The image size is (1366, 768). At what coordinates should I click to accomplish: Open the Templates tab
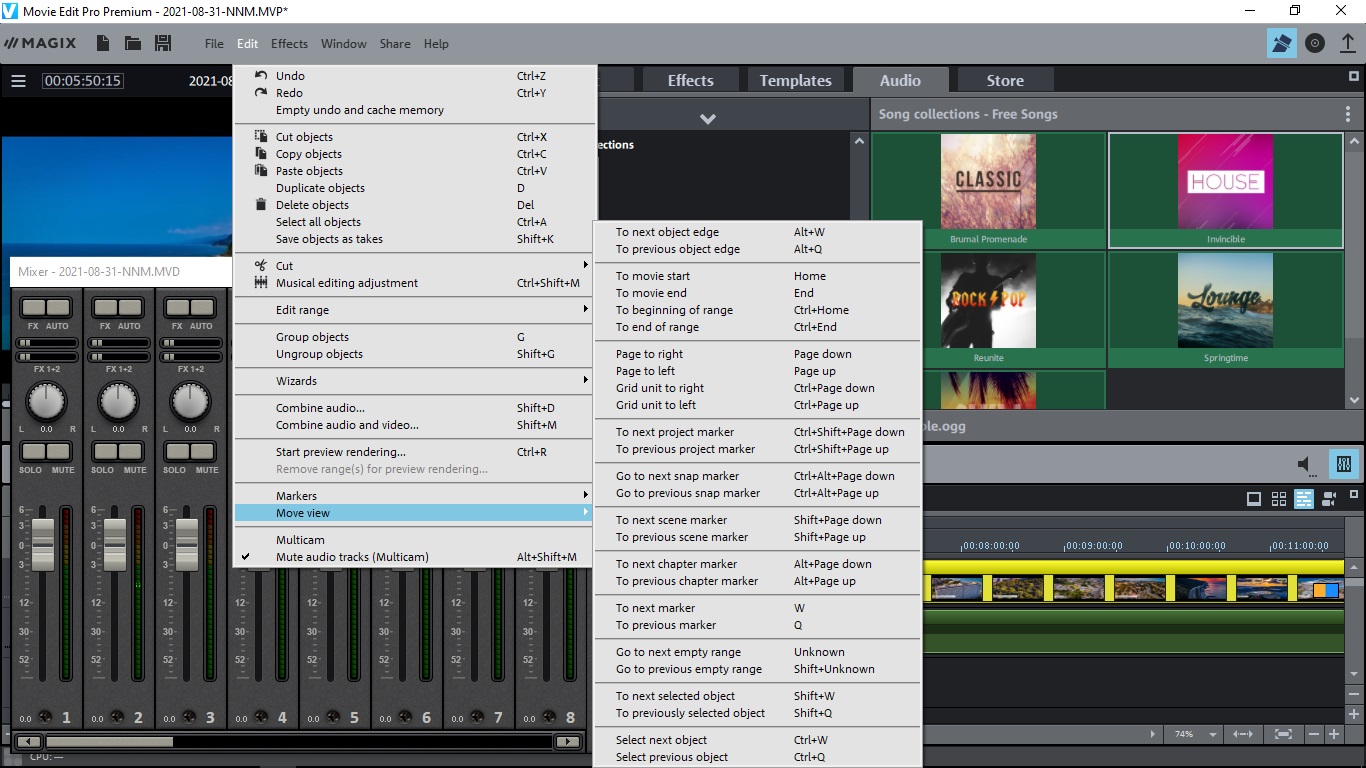coord(795,81)
